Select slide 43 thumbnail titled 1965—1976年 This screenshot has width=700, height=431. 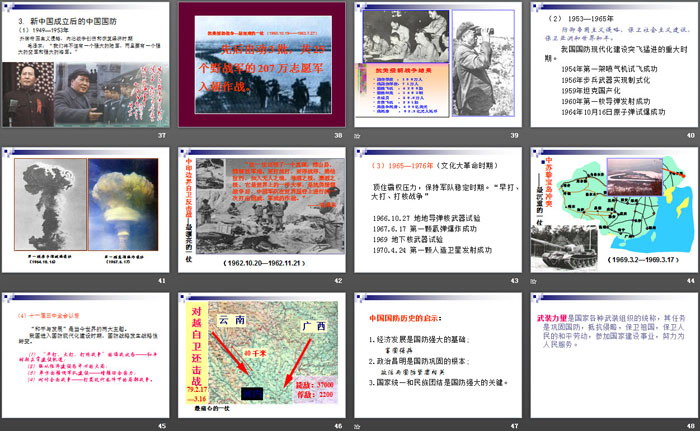tap(438, 210)
